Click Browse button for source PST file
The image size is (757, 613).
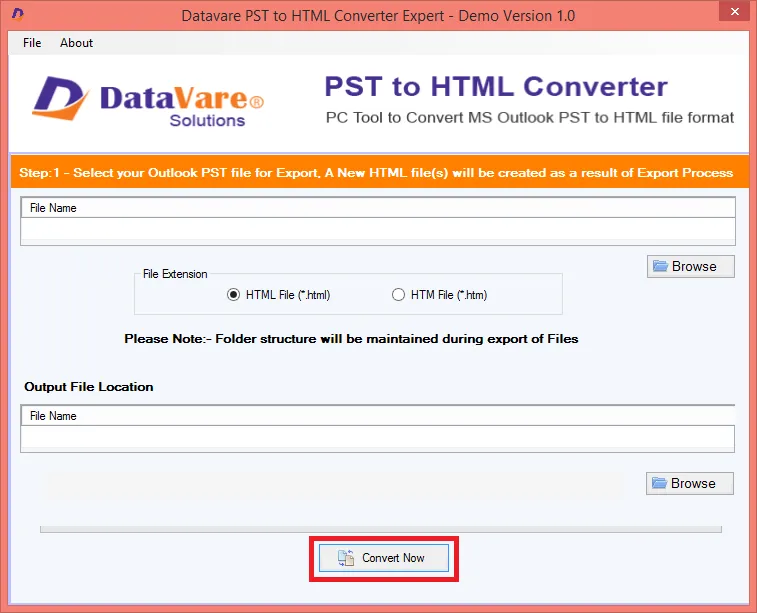tap(690, 266)
